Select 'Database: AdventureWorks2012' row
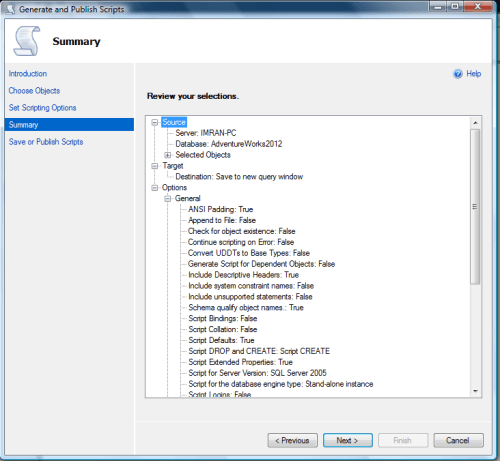This screenshot has height=461, width=500. (x=229, y=144)
